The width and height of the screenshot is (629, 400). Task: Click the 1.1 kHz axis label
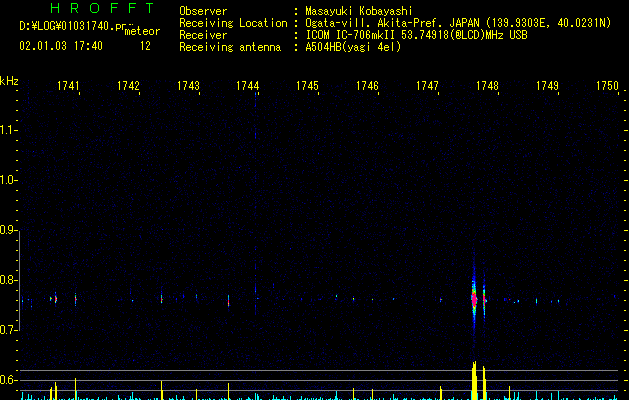click(8, 130)
